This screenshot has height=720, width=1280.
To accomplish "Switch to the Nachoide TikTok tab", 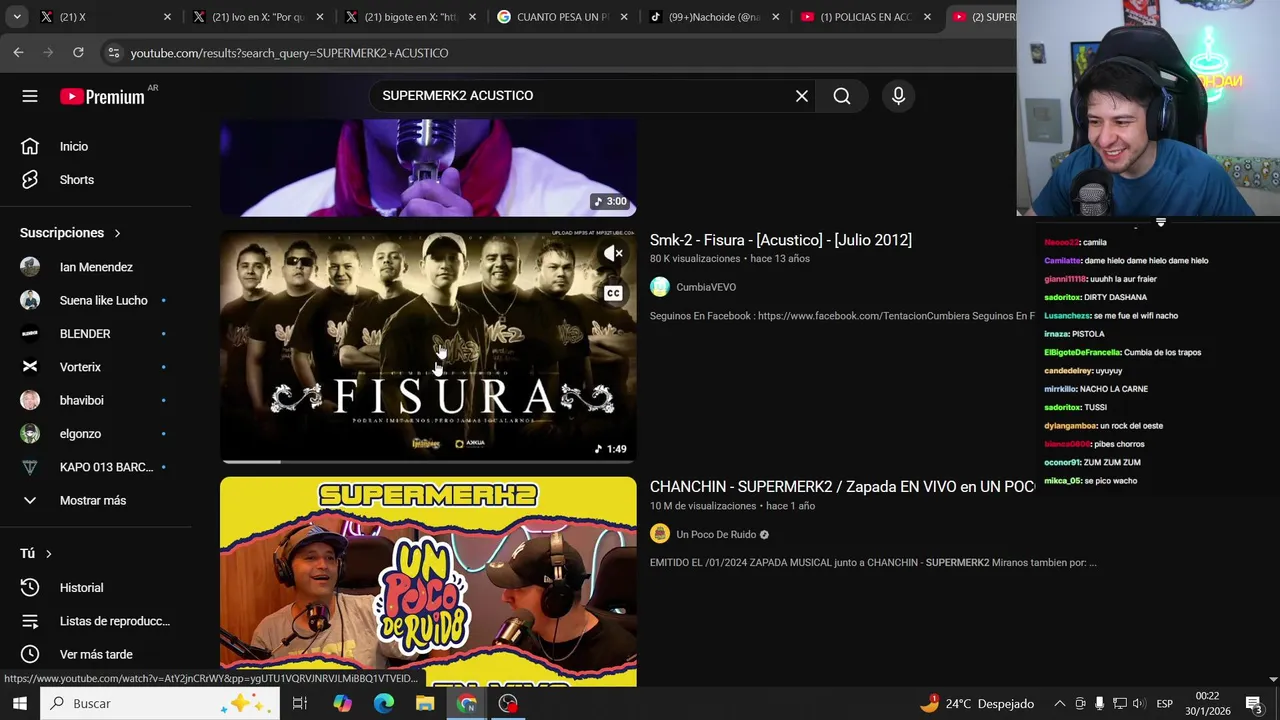I will coord(714,17).
